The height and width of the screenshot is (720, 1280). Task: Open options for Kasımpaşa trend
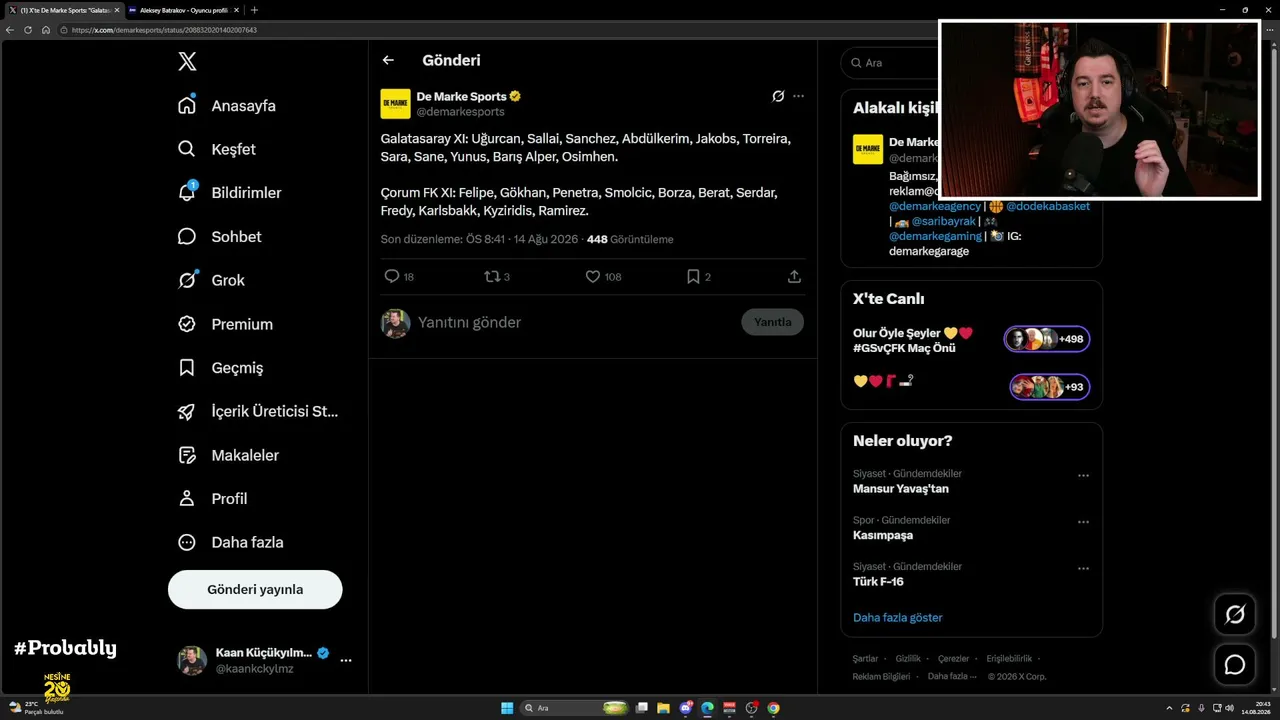[1083, 522]
